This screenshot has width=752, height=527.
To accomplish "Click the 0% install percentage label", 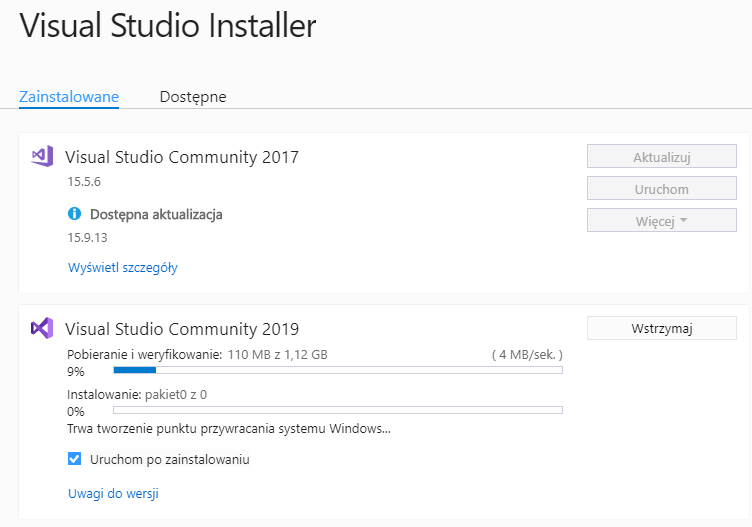I will 76,412.
